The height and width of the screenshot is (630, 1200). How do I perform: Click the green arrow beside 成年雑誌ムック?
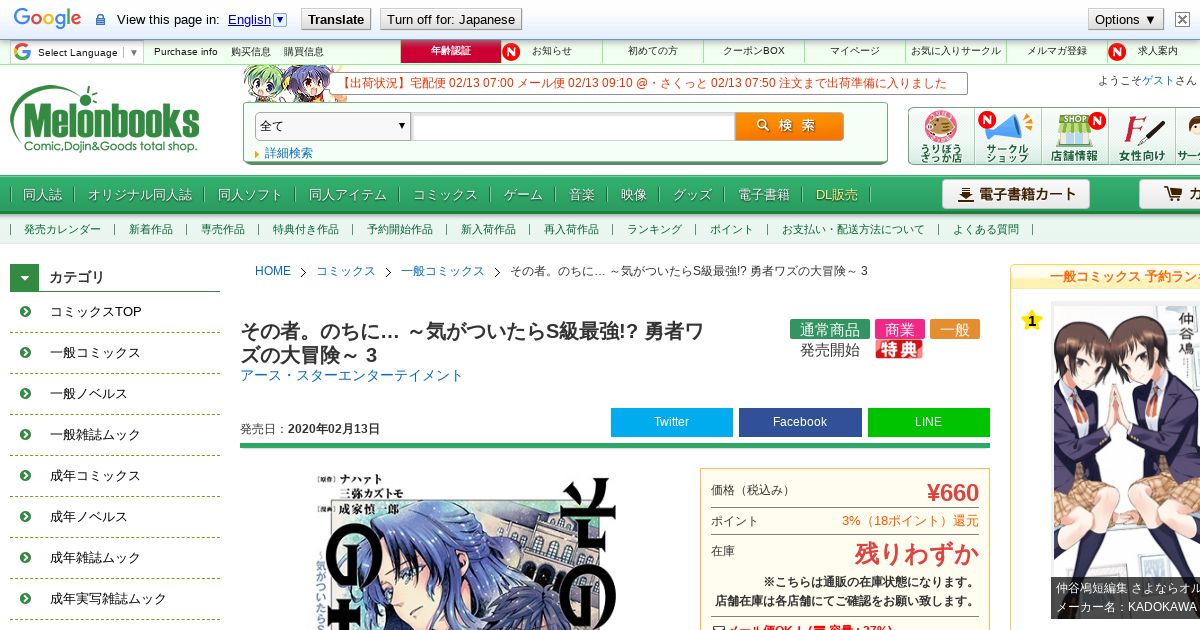click(25, 558)
